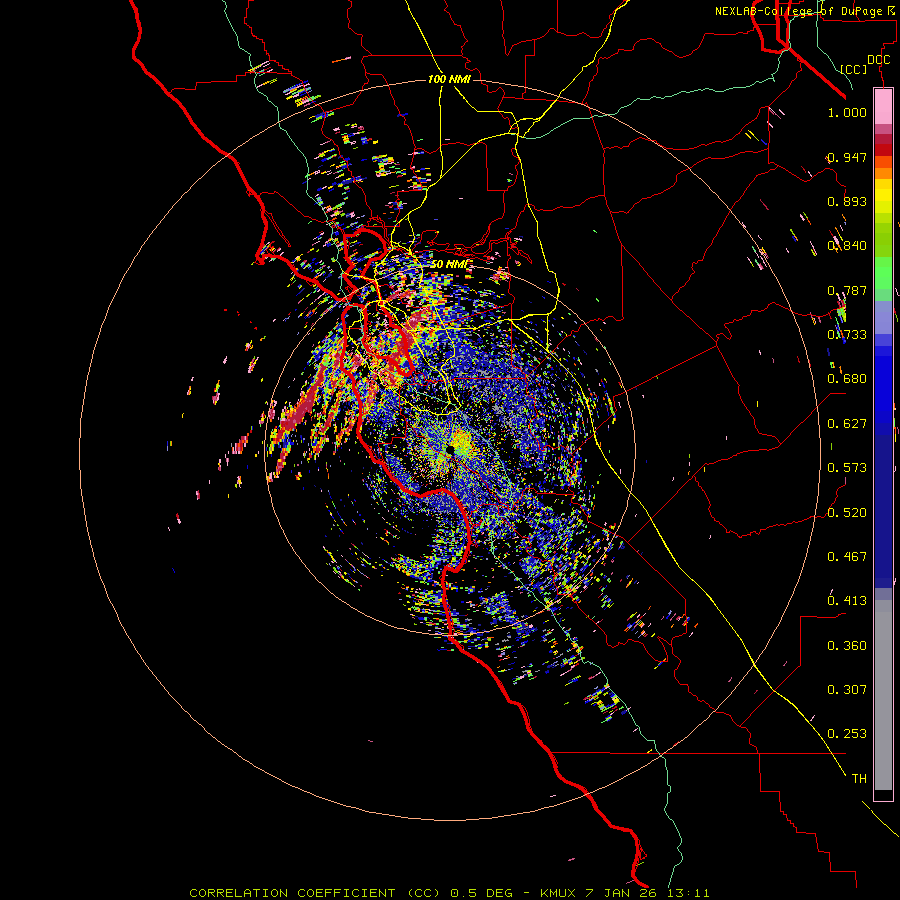This screenshot has height=900, width=900.
Task: Select the 0.627 scale value
Action: click(x=847, y=424)
